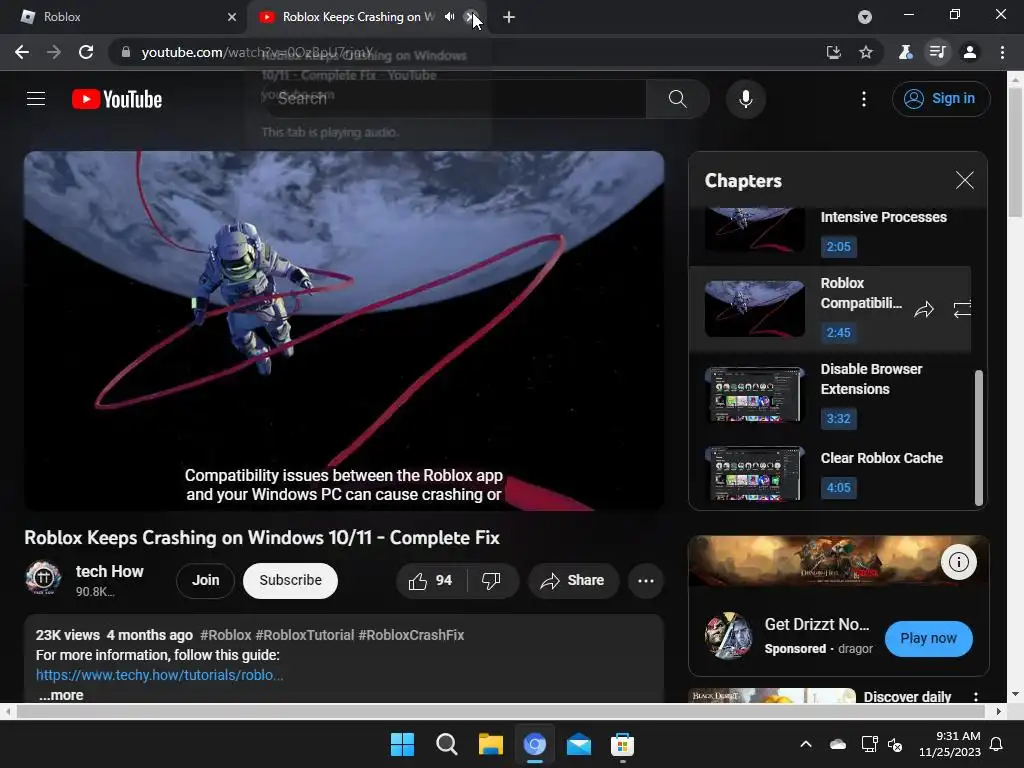Go back in browser history
This screenshot has height=768, width=1024.
click(x=22, y=52)
